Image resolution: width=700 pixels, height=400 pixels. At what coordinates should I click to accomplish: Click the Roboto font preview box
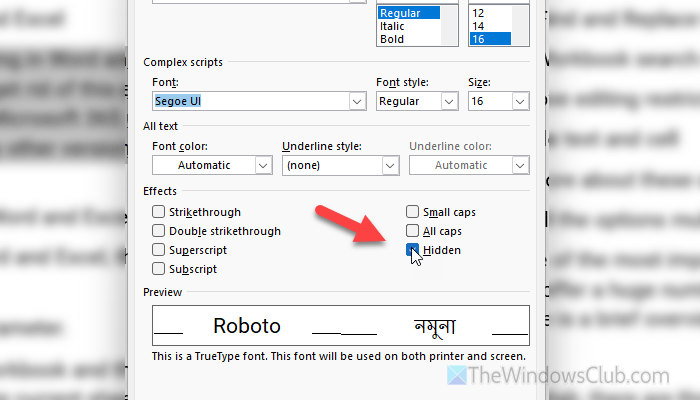point(341,325)
